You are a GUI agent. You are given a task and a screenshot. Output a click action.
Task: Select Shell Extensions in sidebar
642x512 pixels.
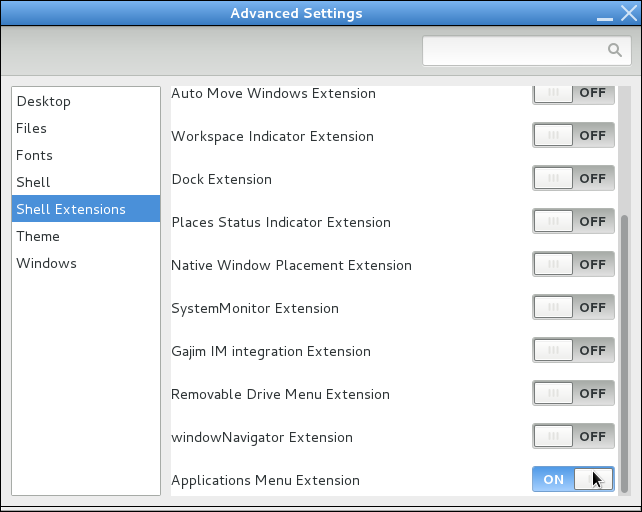[86, 209]
